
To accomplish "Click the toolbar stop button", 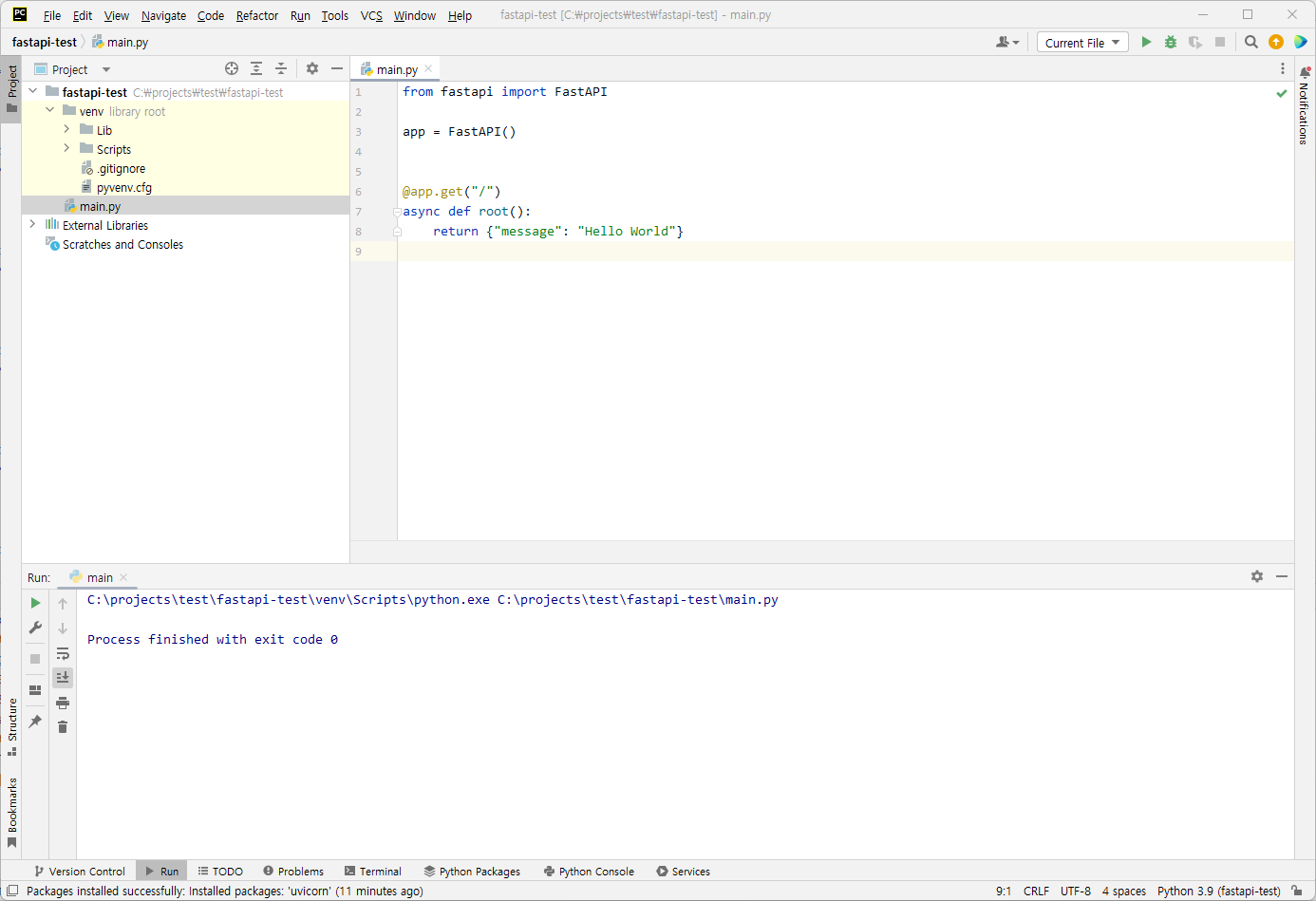I will [x=1220, y=42].
